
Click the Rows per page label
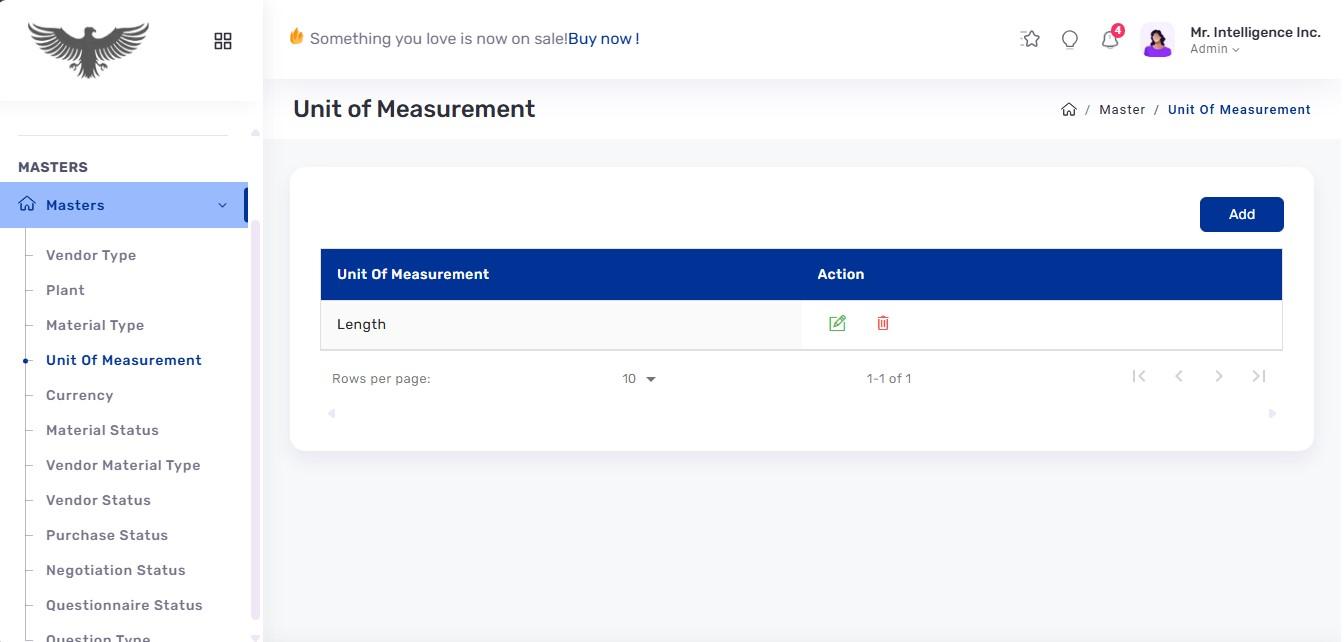coord(381,379)
